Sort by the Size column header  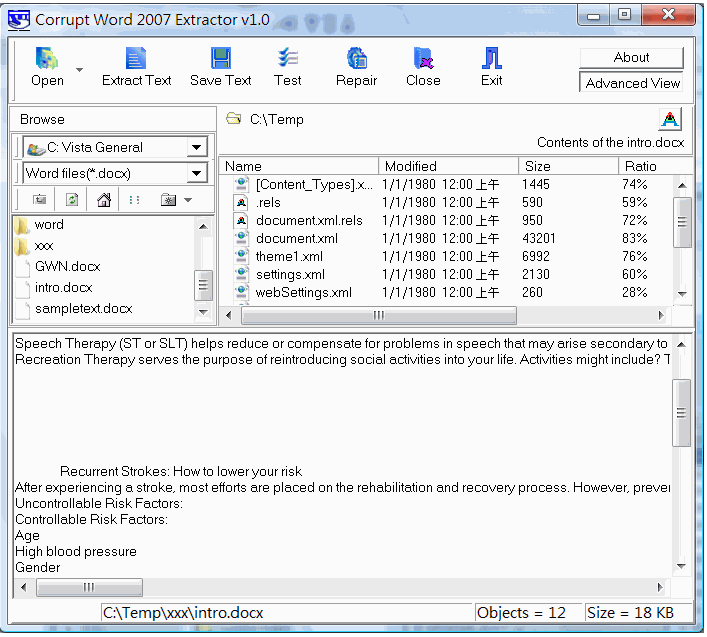tap(568, 166)
